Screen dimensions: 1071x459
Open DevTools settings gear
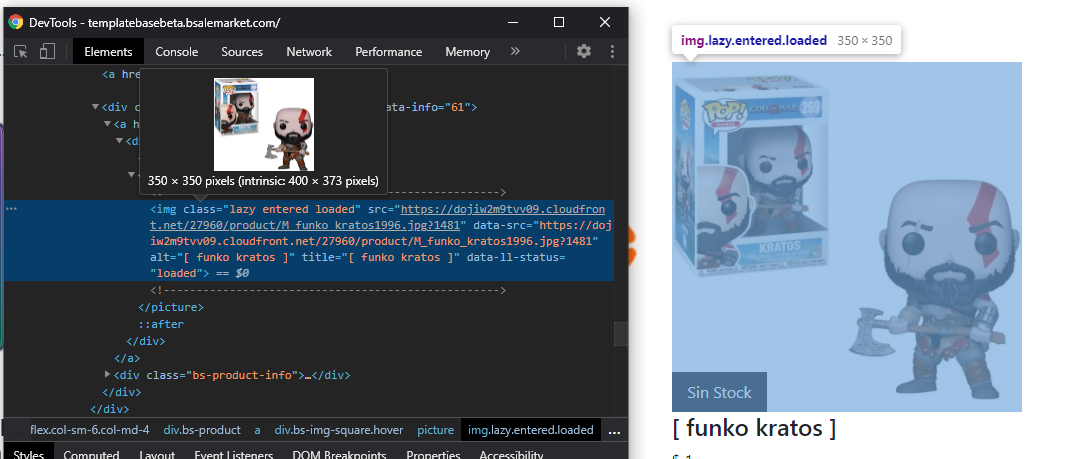pyautogui.click(x=583, y=51)
